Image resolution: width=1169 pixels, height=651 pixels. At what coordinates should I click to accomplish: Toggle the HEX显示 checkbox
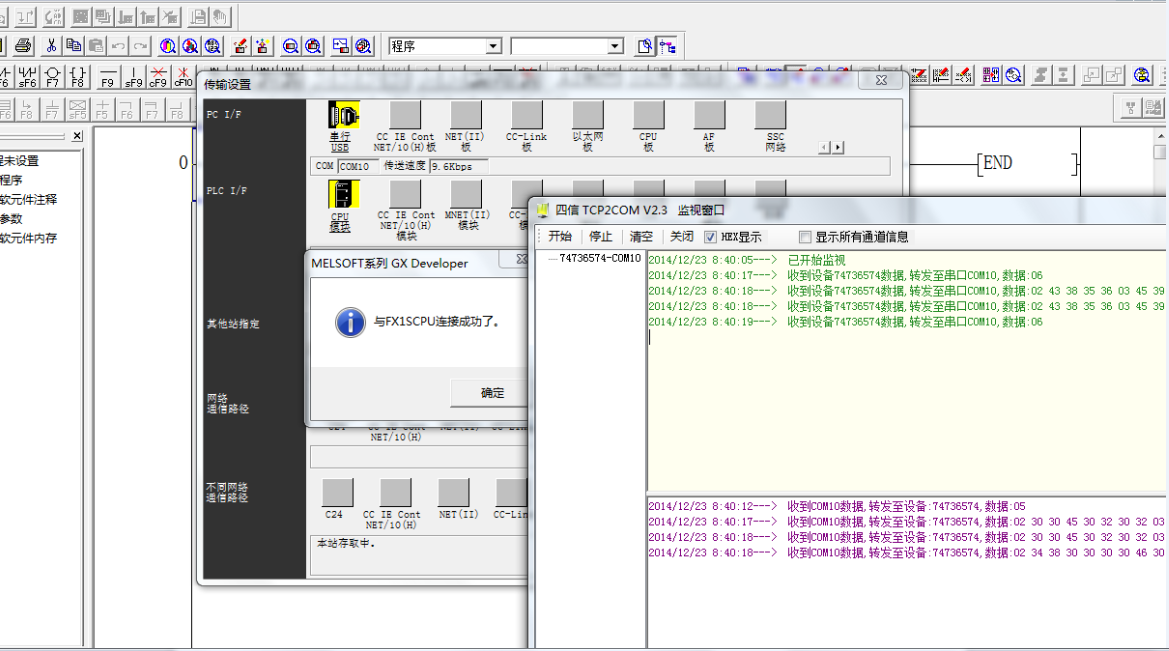point(710,237)
